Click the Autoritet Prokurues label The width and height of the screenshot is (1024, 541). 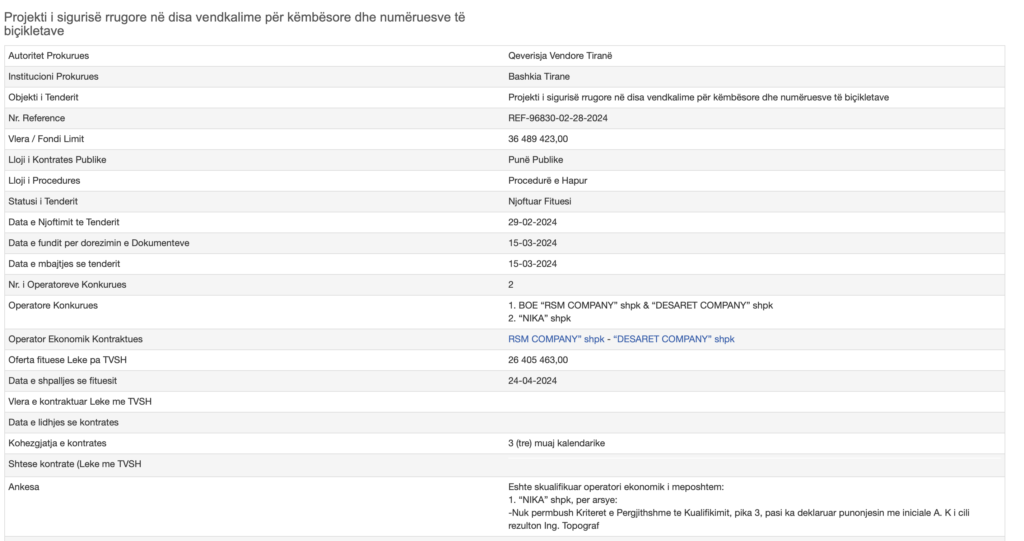click(48, 56)
